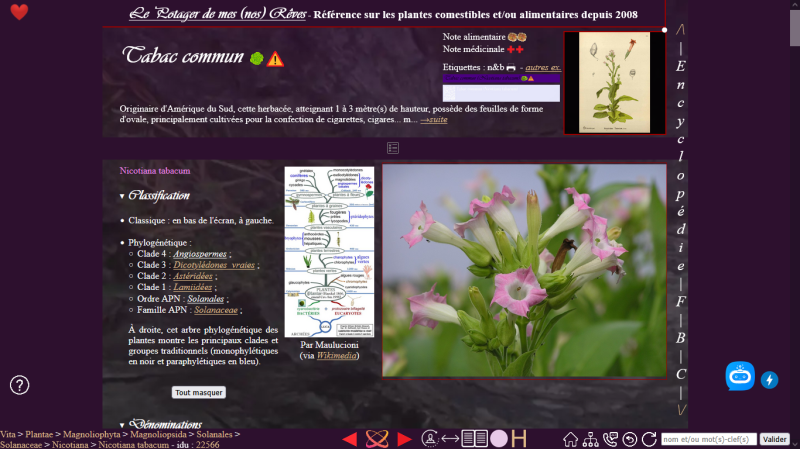The height and width of the screenshot is (449, 800).
Task: Click the white dot on header line
Action: [664, 30]
